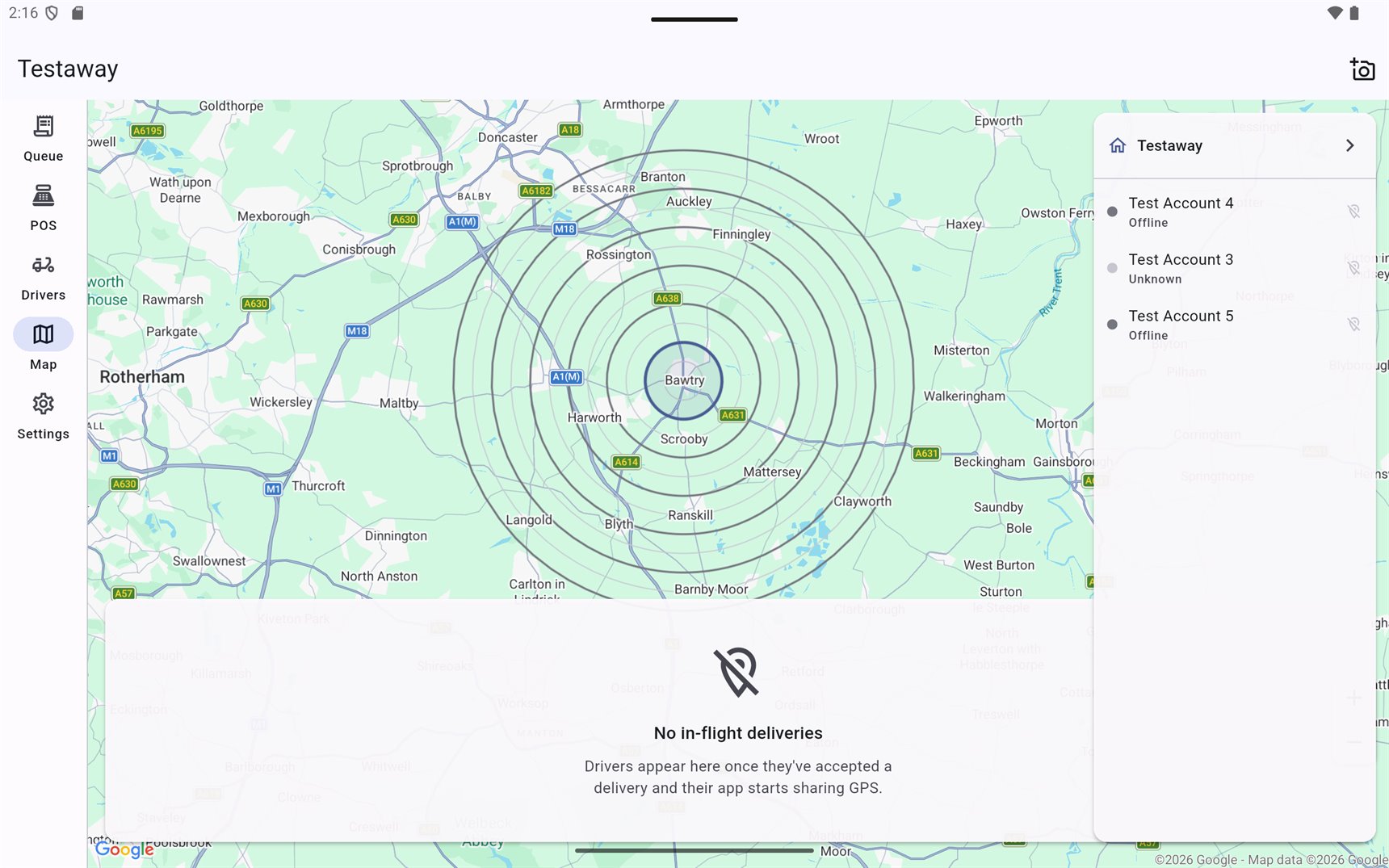Tap the Offline status under Test Account 5
Viewport: 1389px width, 868px height.
(1148, 336)
